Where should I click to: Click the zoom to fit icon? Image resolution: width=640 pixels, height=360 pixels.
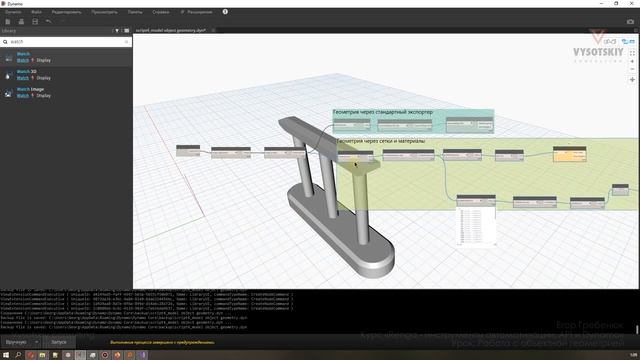[632, 53]
